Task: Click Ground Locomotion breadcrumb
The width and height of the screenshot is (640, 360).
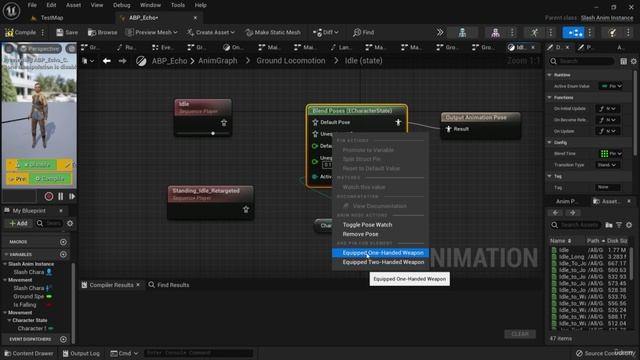Action: point(291,61)
